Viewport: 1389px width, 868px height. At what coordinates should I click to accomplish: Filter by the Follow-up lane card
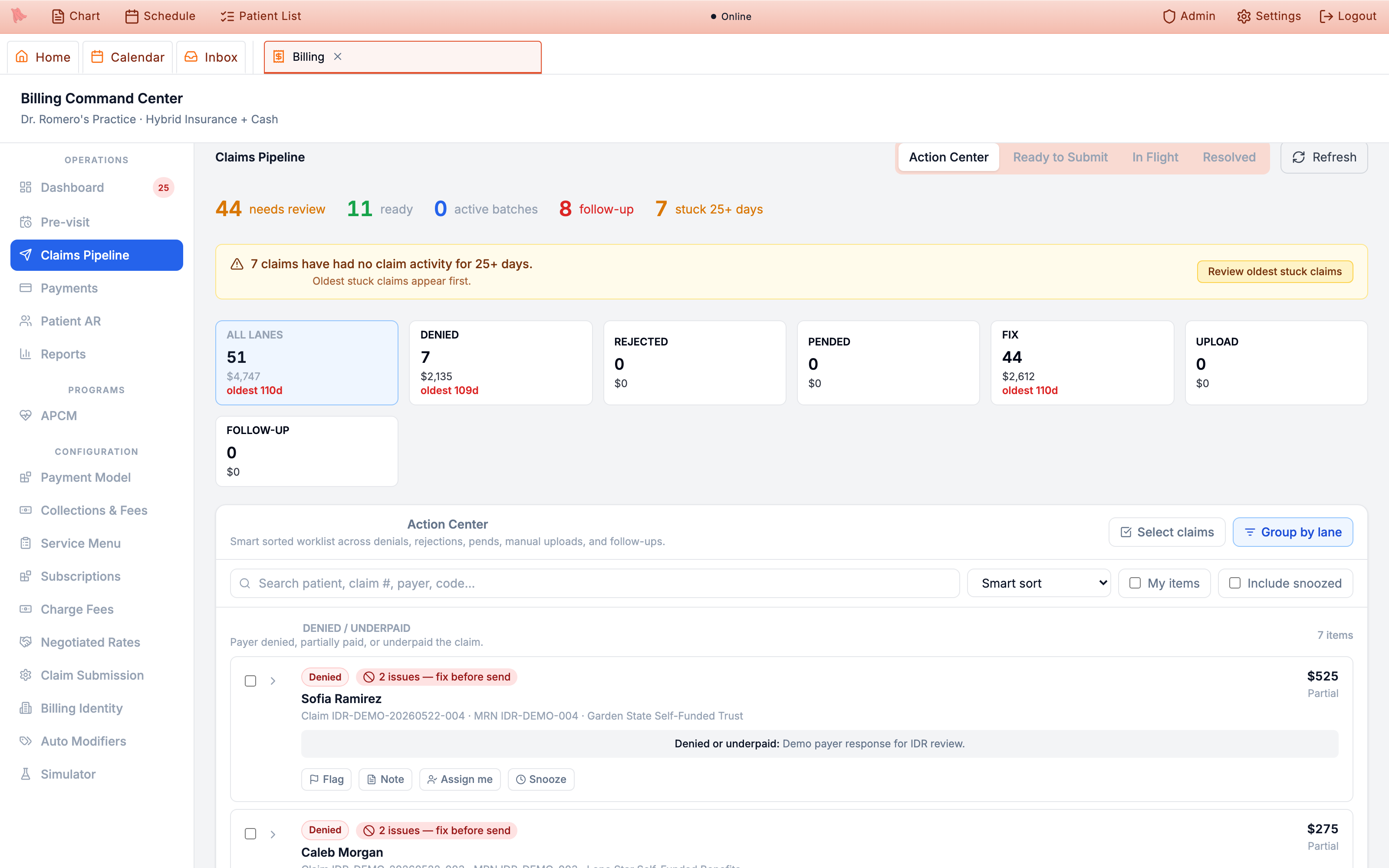pos(306,451)
